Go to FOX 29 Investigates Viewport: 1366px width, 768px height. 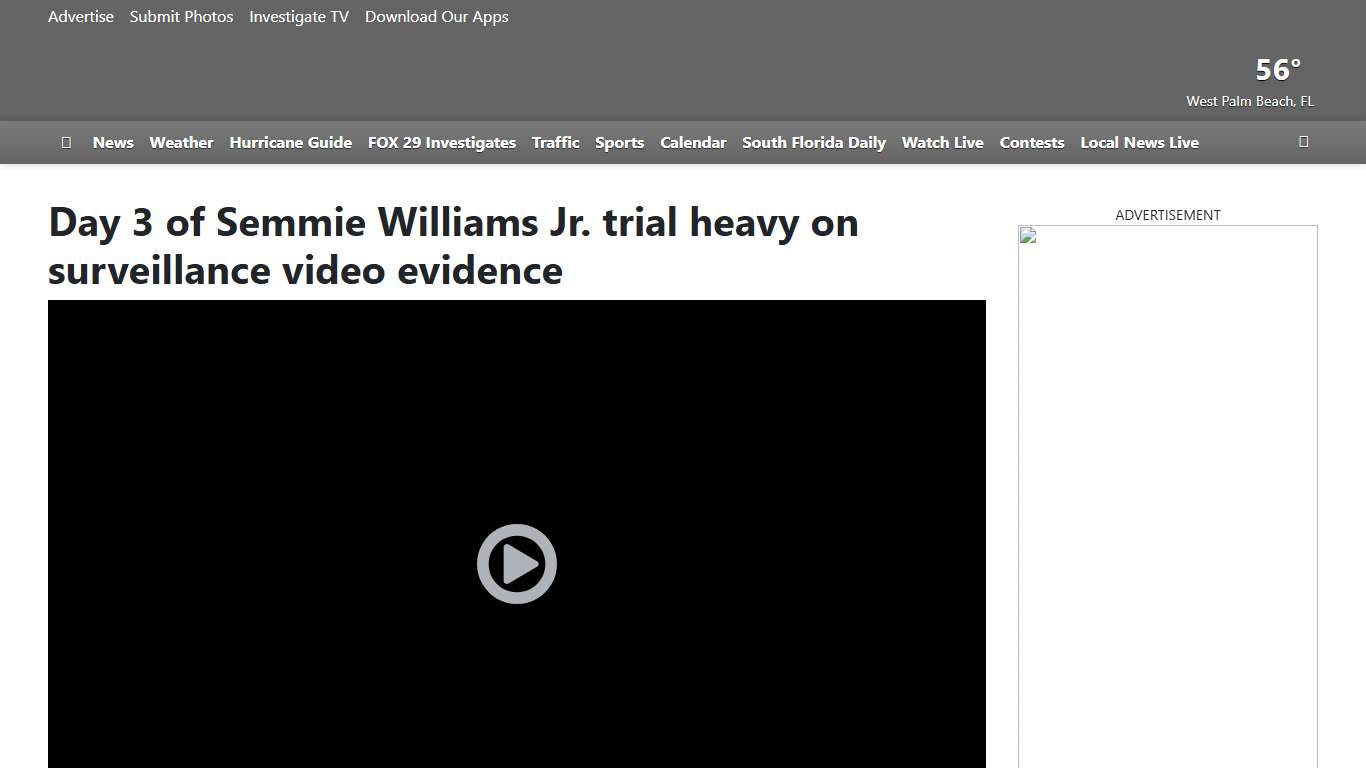click(441, 142)
